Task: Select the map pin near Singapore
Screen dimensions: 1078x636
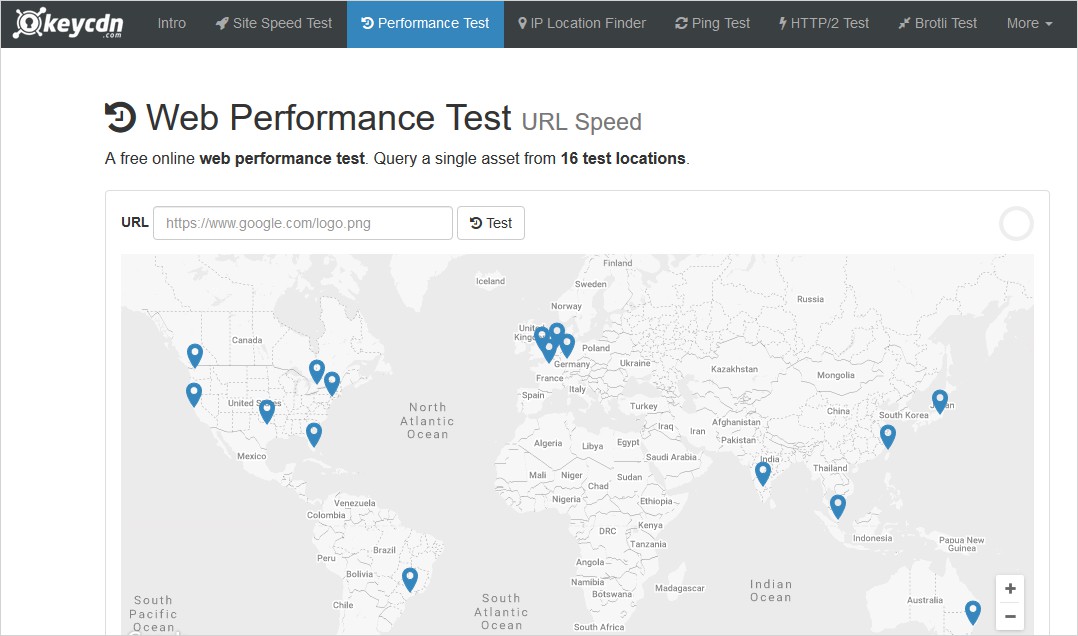Action: [x=838, y=506]
